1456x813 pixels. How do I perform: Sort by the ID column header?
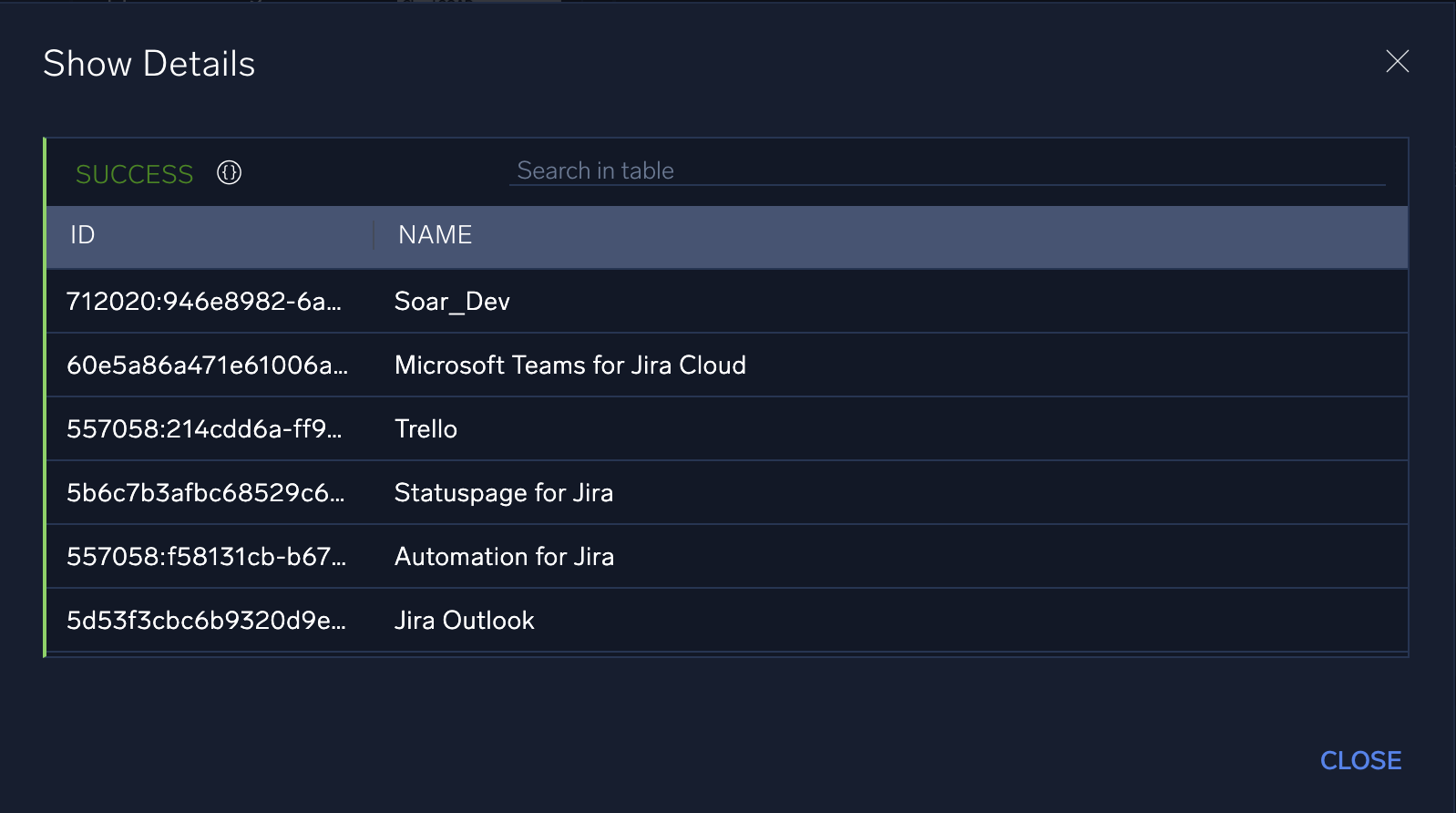pos(83,235)
